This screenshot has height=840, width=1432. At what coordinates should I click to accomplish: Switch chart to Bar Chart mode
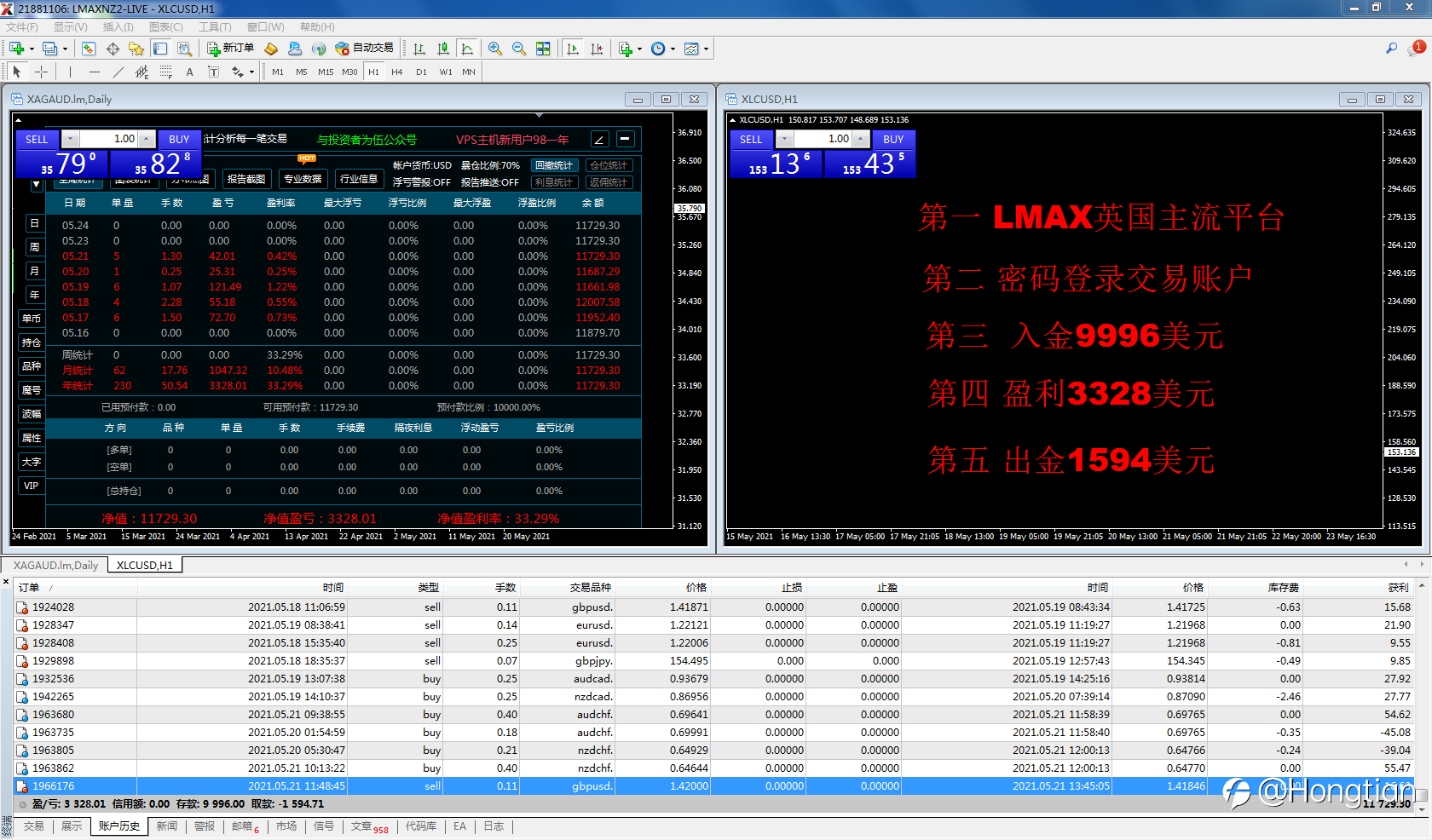419,49
